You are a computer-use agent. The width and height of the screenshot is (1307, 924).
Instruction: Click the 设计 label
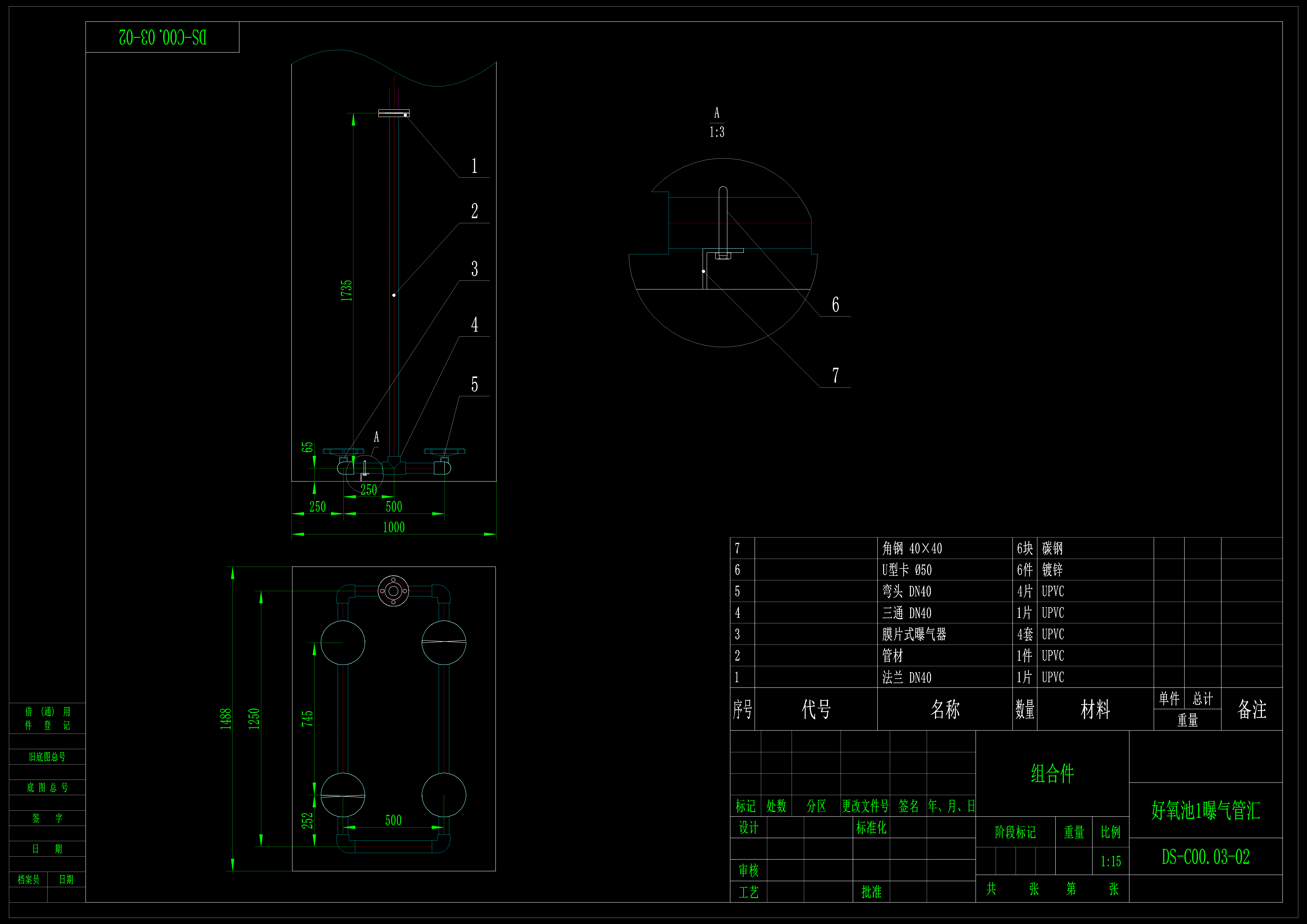pos(749,828)
